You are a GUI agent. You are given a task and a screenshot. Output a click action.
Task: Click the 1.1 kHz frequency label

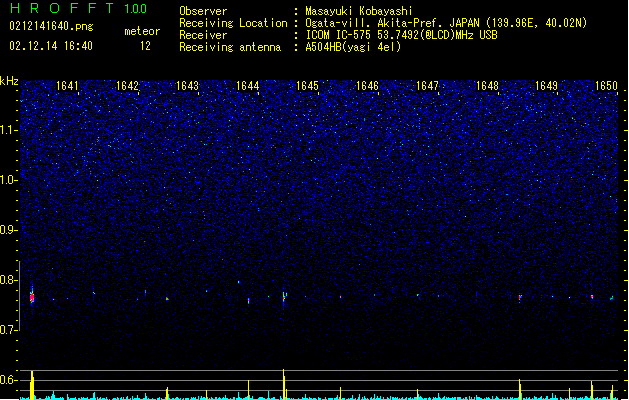pos(9,130)
